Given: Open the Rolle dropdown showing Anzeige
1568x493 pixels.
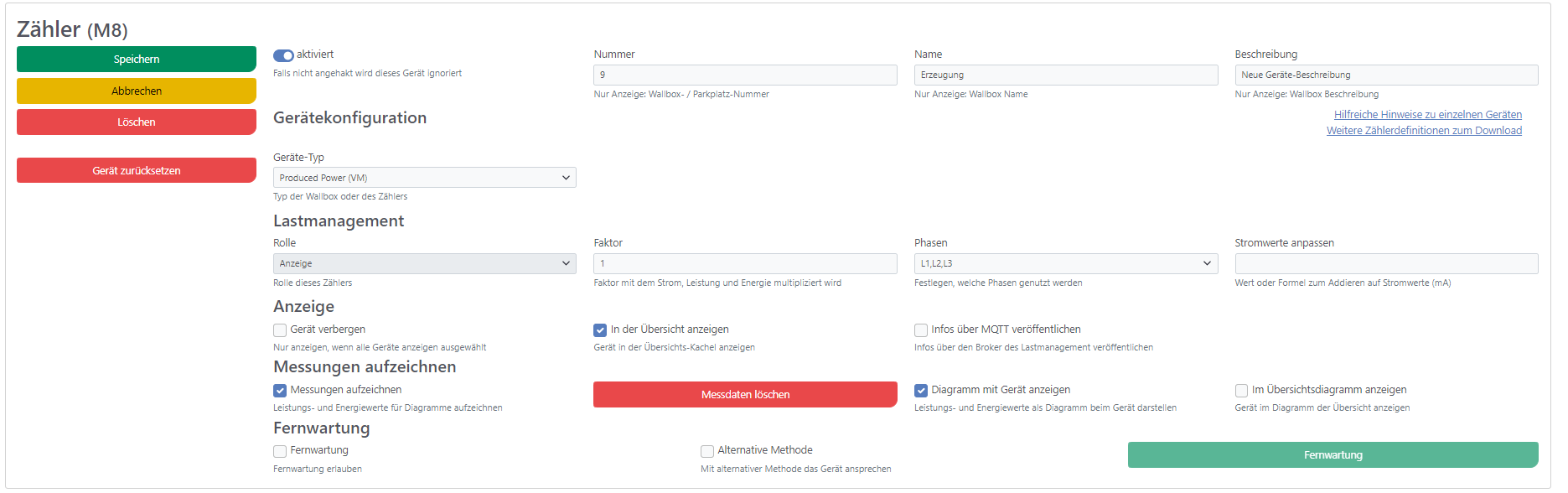Looking at the screenshot, I should [425, 263].
